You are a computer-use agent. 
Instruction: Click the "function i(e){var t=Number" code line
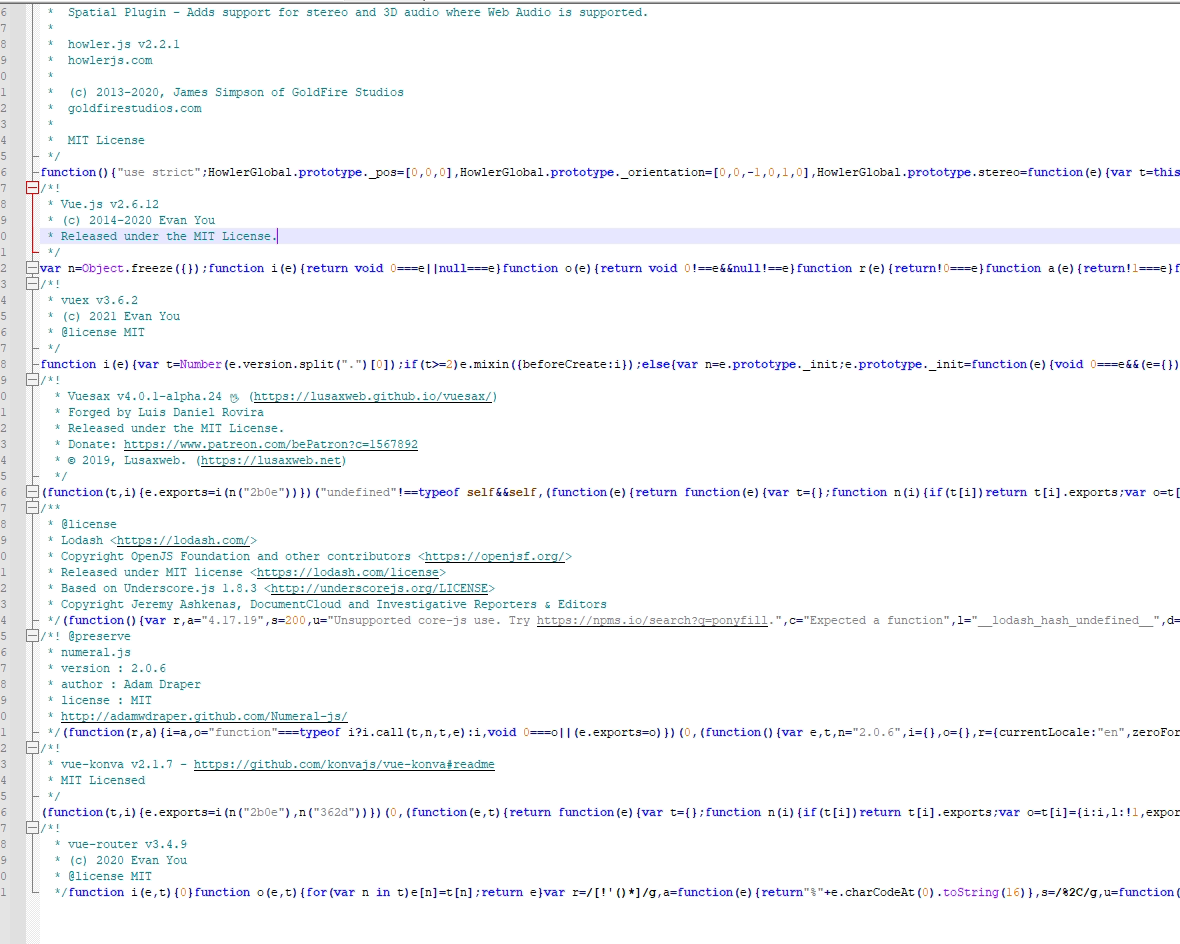coord(610,364)
